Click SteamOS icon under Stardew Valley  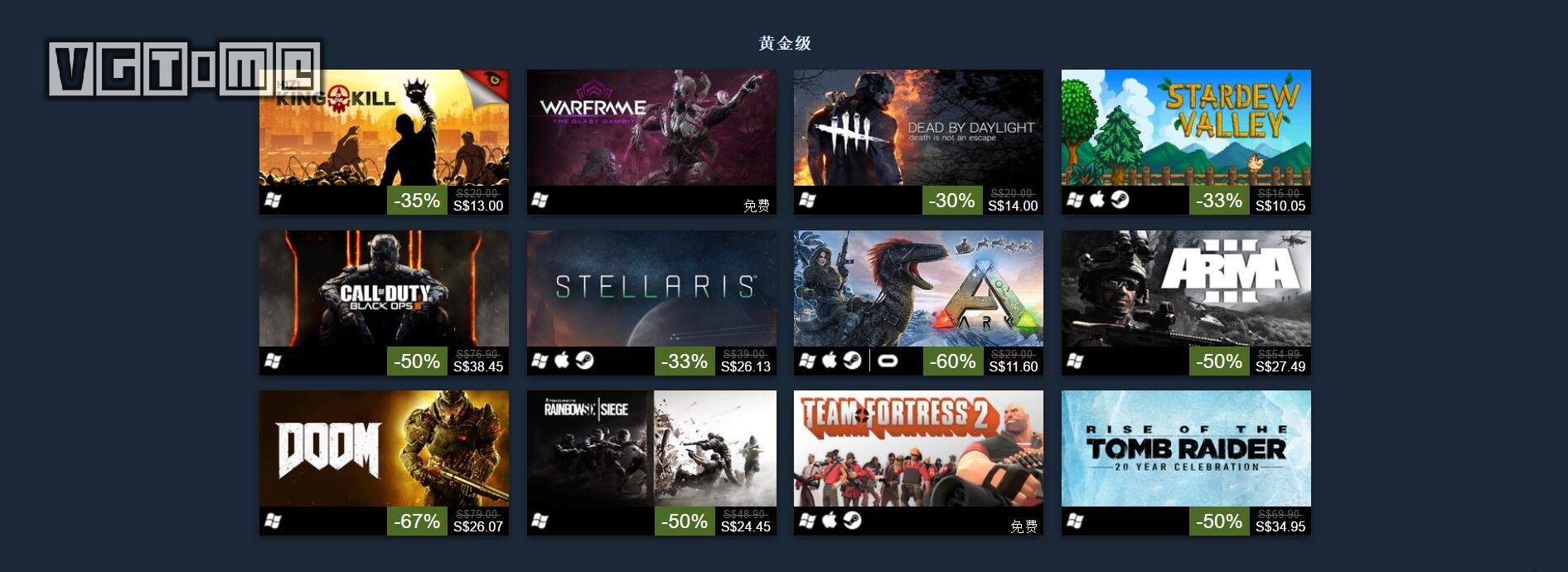[1120, 200]
